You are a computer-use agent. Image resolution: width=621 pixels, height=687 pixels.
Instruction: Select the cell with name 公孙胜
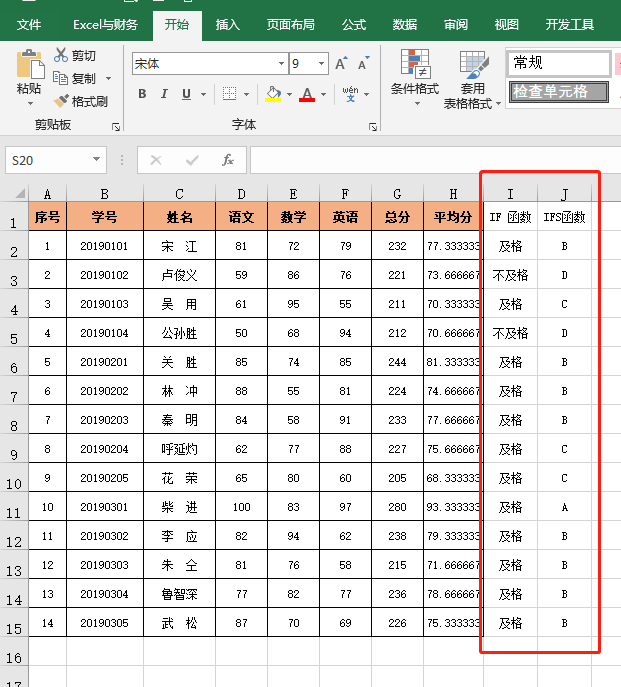[x=179, y=333]
